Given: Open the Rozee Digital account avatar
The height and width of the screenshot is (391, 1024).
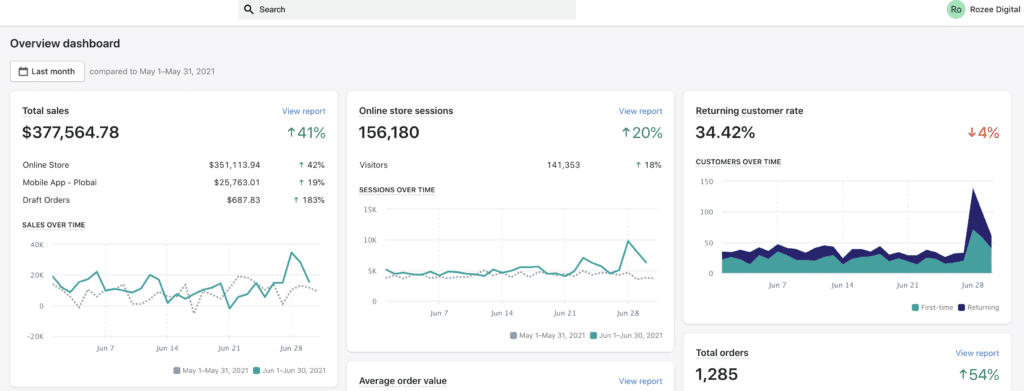Looking at the screenshot, I should point(955,9).
